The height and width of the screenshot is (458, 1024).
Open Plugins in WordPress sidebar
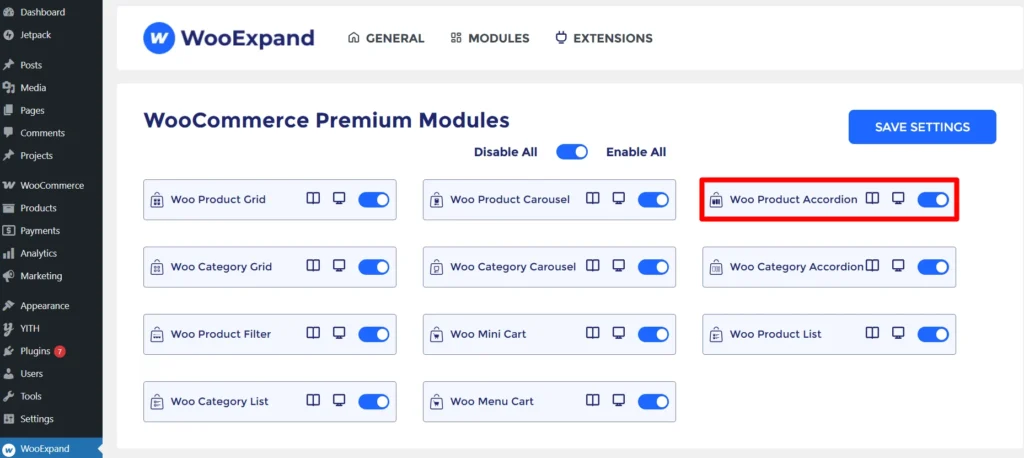pyautogui.click(x=35, y=351)
